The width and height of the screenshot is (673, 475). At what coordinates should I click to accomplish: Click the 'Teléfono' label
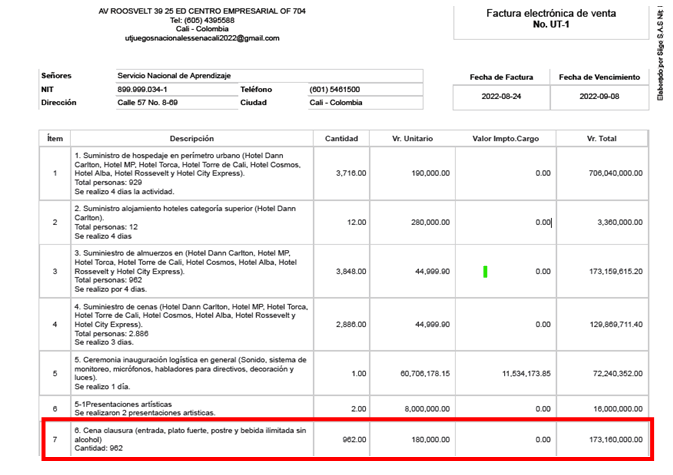pyautogui.click(x=256, y=89)
